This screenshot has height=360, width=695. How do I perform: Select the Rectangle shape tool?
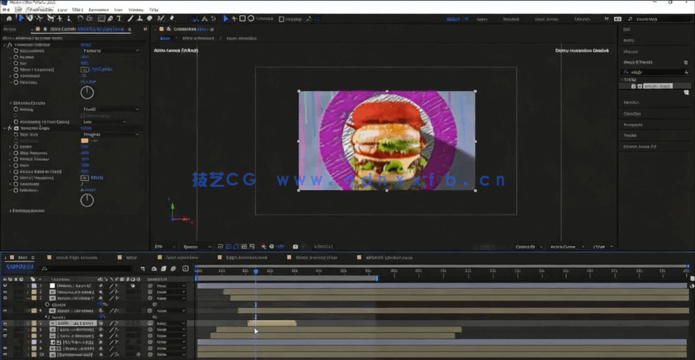coord(101,19)
